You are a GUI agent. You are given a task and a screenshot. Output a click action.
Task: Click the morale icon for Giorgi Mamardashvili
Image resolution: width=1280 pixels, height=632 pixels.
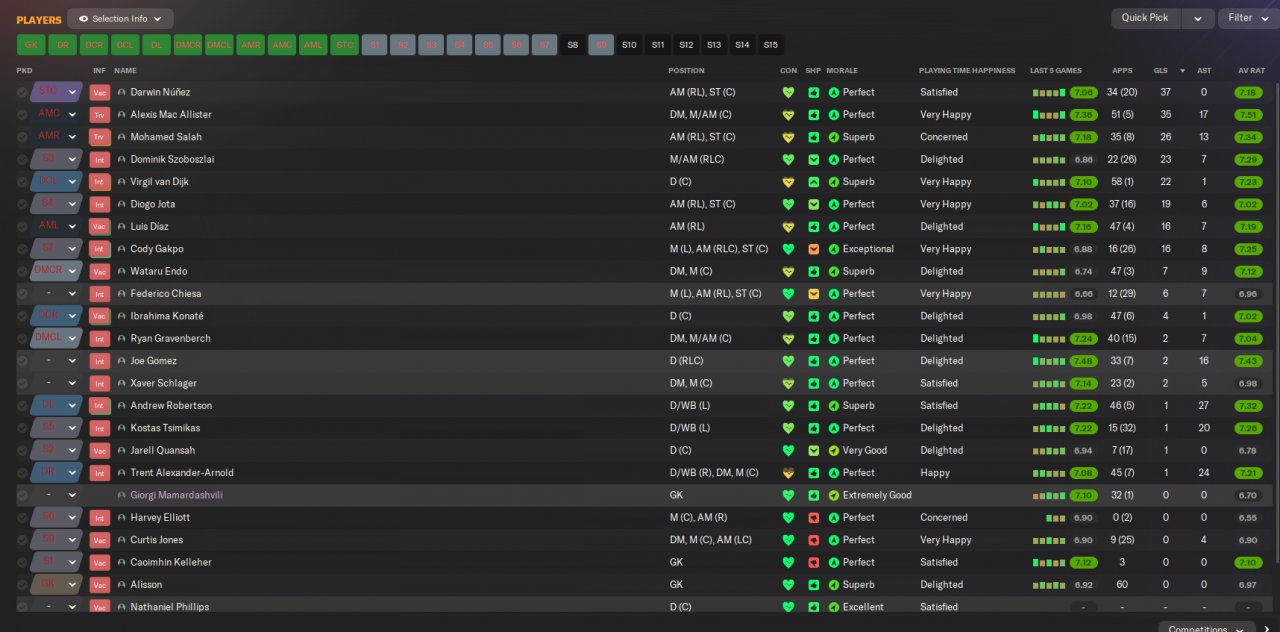834,495
